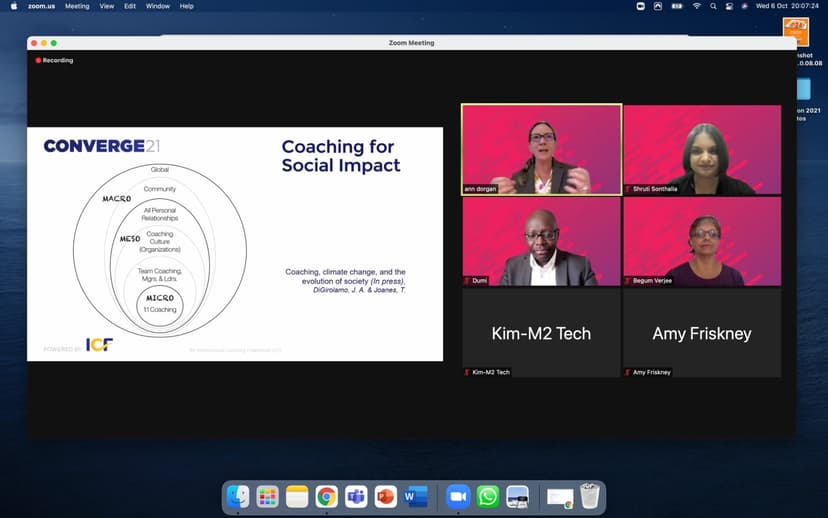Click the 'Coaching, climate change' citation text
This screenshot has height=518, width=828.
(345, 281)
